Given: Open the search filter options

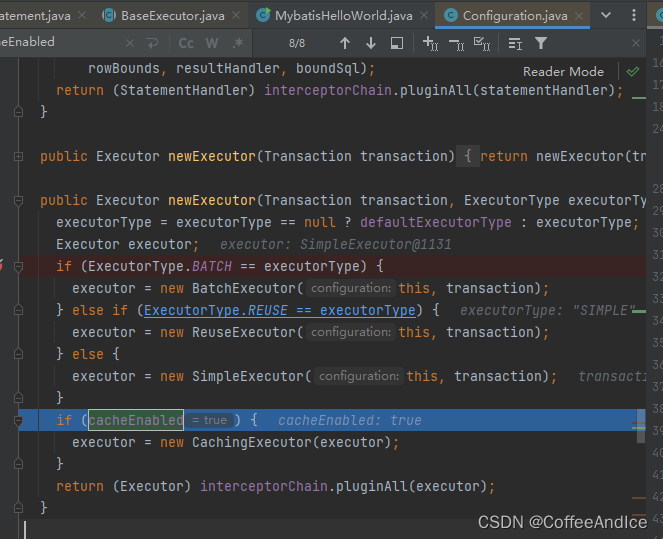Looking at the screenshot, I should [x=541, y=43].
